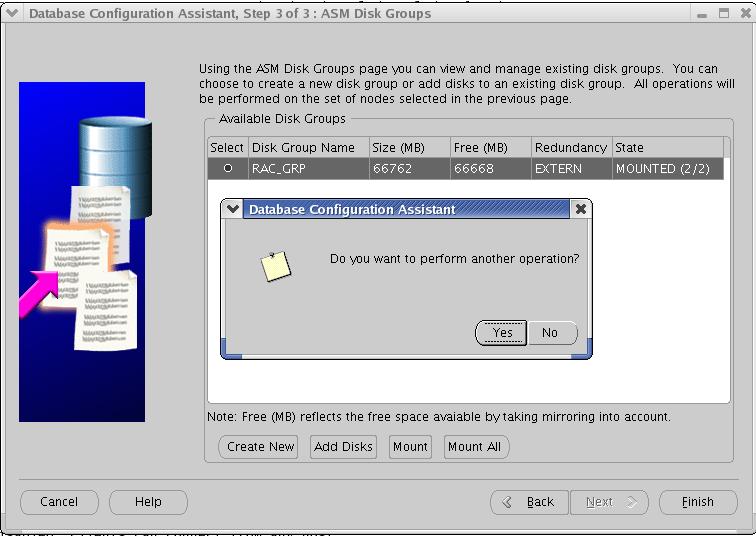Click the Finish button
Viewport: 756px width, 536px height.
pyautogui.click(x=697, y=502)
